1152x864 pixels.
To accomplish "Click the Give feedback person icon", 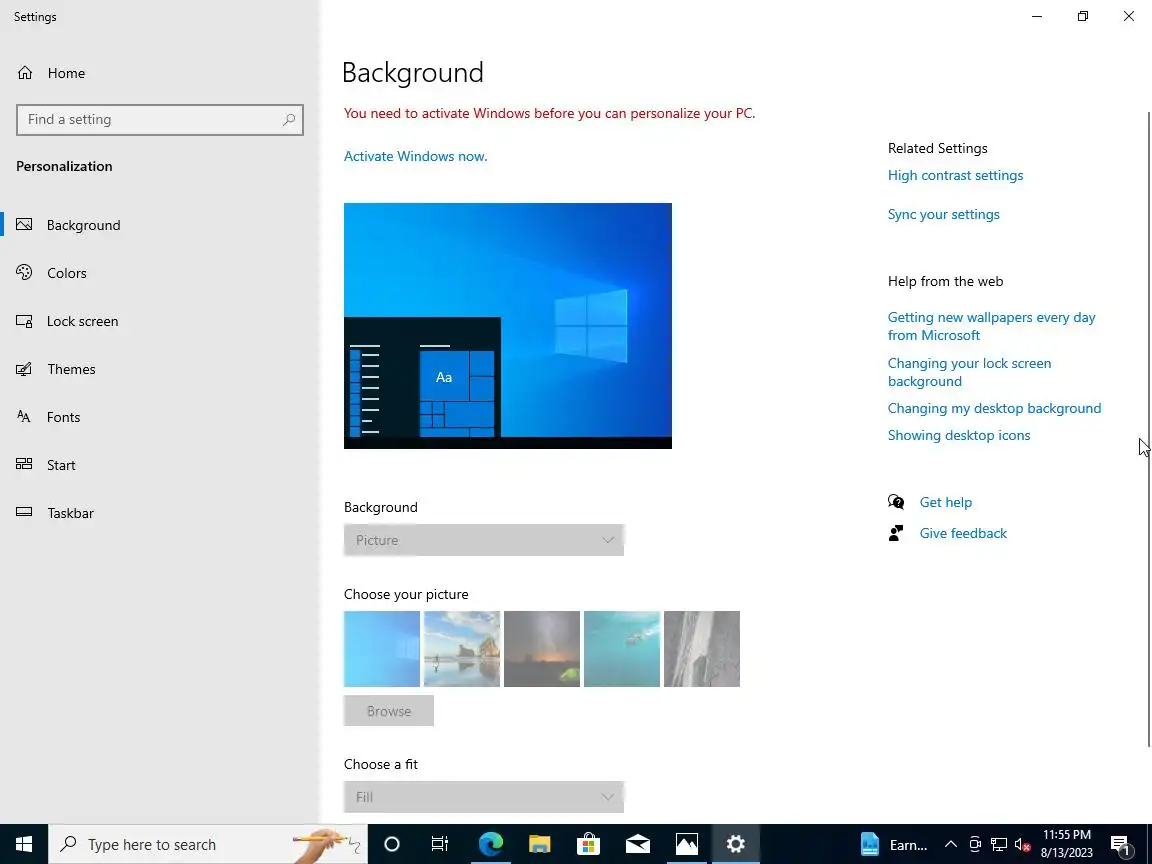I will pos(896,533).
